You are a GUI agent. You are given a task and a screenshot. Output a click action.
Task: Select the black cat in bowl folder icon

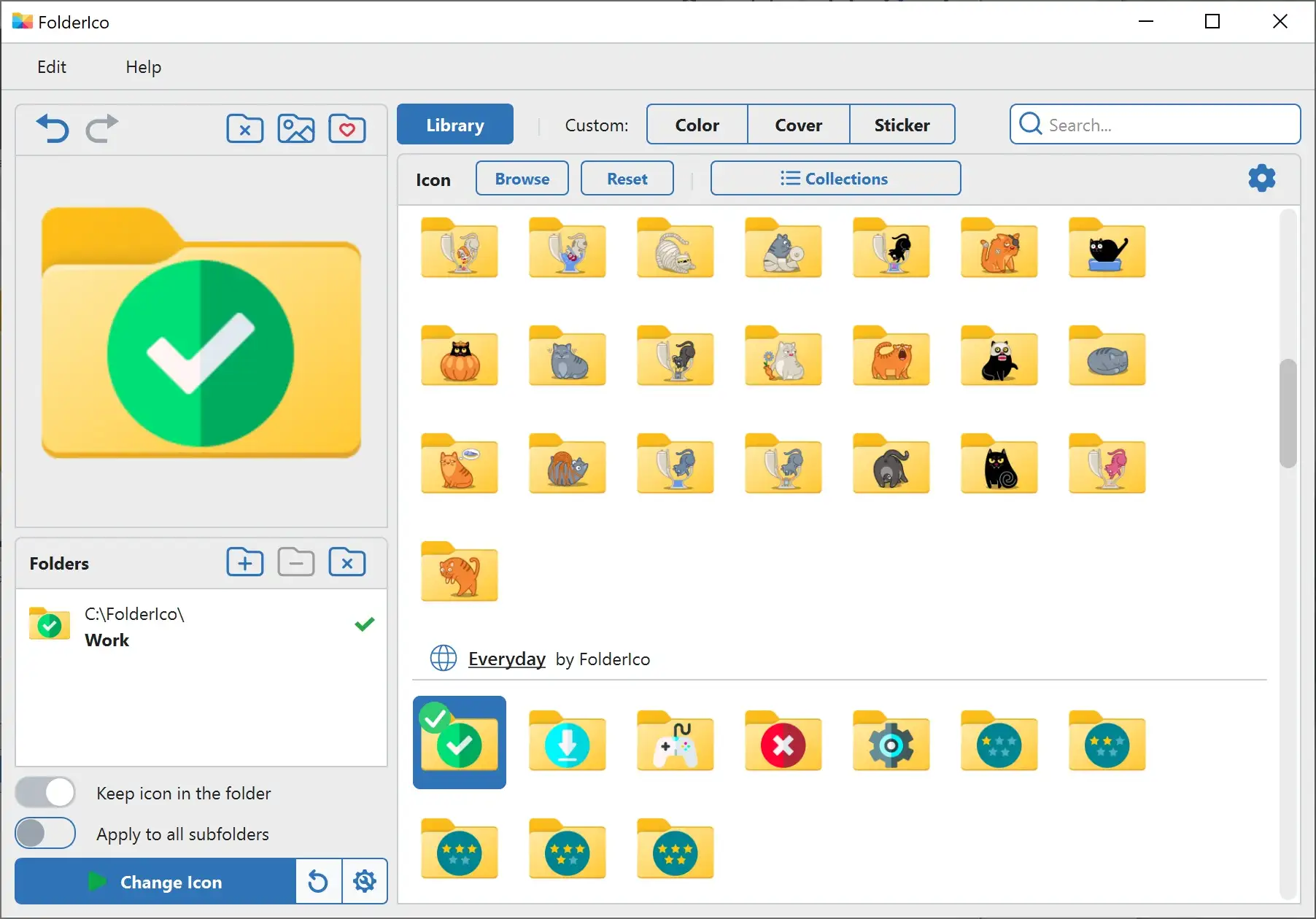1107,248
